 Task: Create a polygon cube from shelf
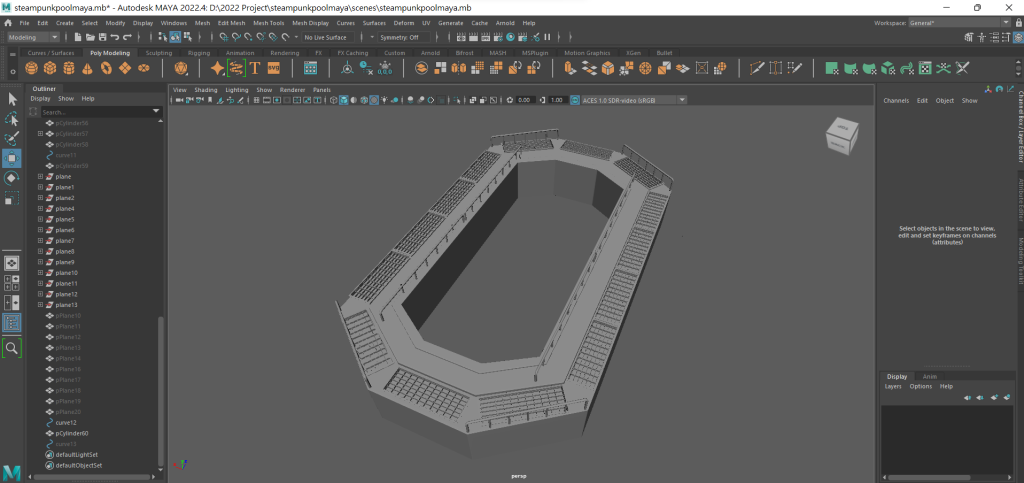(50, 68)
